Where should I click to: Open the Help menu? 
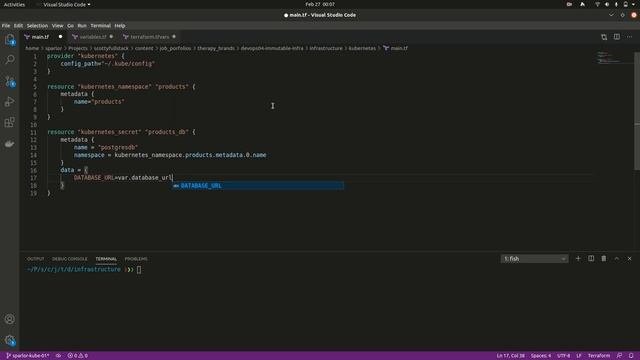pos(120,26)
